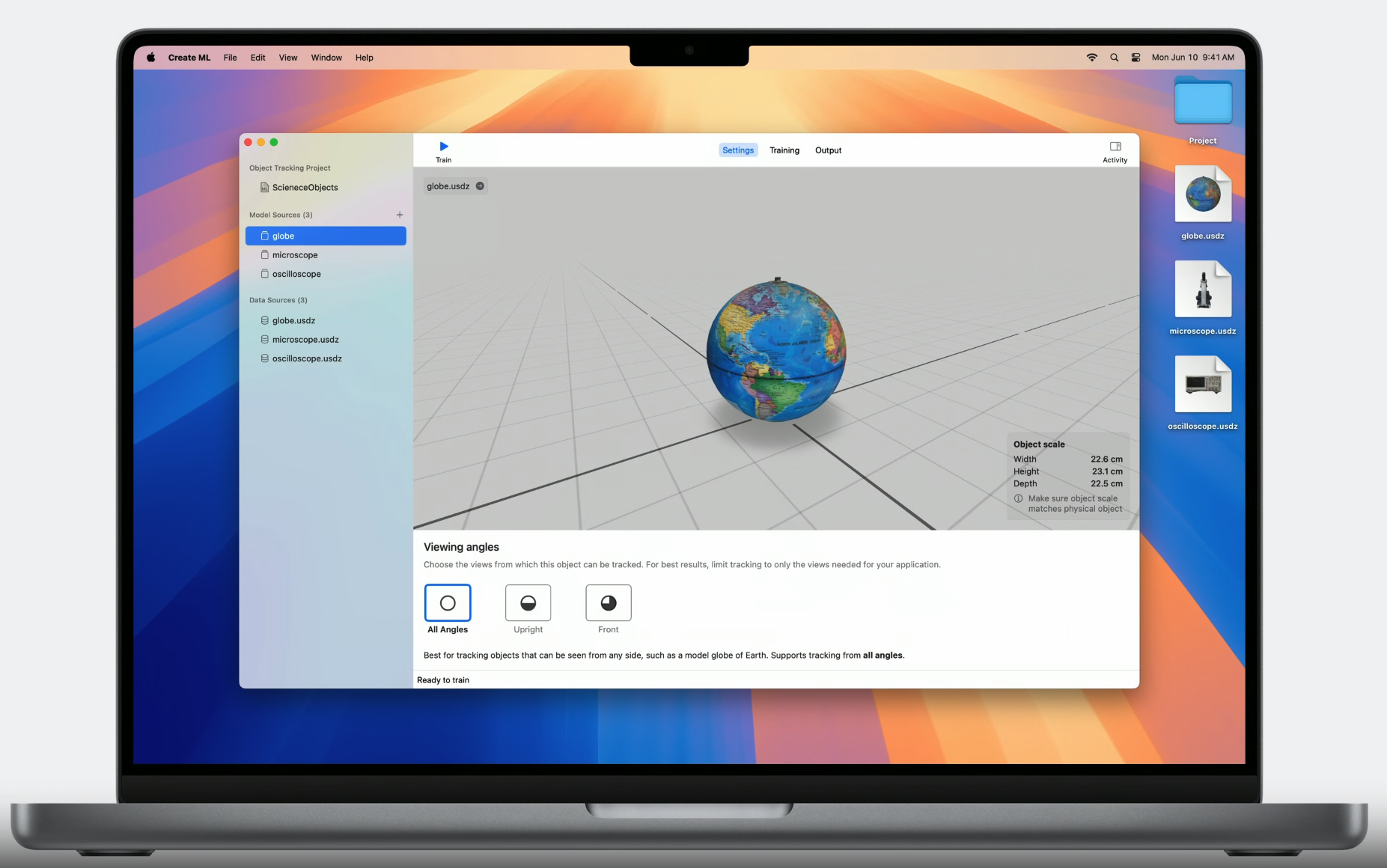Click info icon beside object scale note
Image resolution: width=1387 pixels, height=868 pixels.
(x=1018, y=498)
